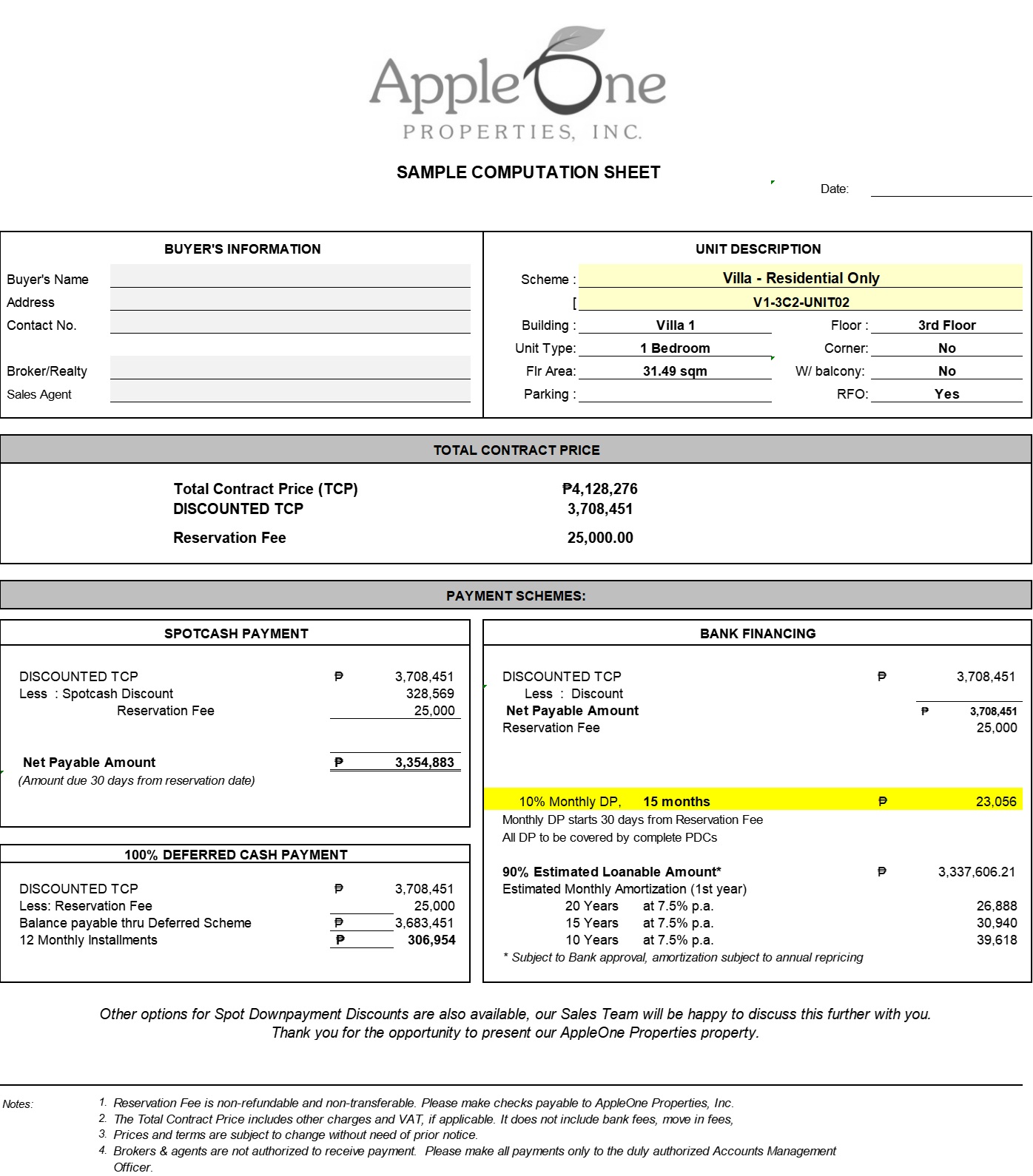Select the unit code "V1-3C2-UNIT02" cell
The height and width of the screenshot is (1176, 1033).
[801, 301]
